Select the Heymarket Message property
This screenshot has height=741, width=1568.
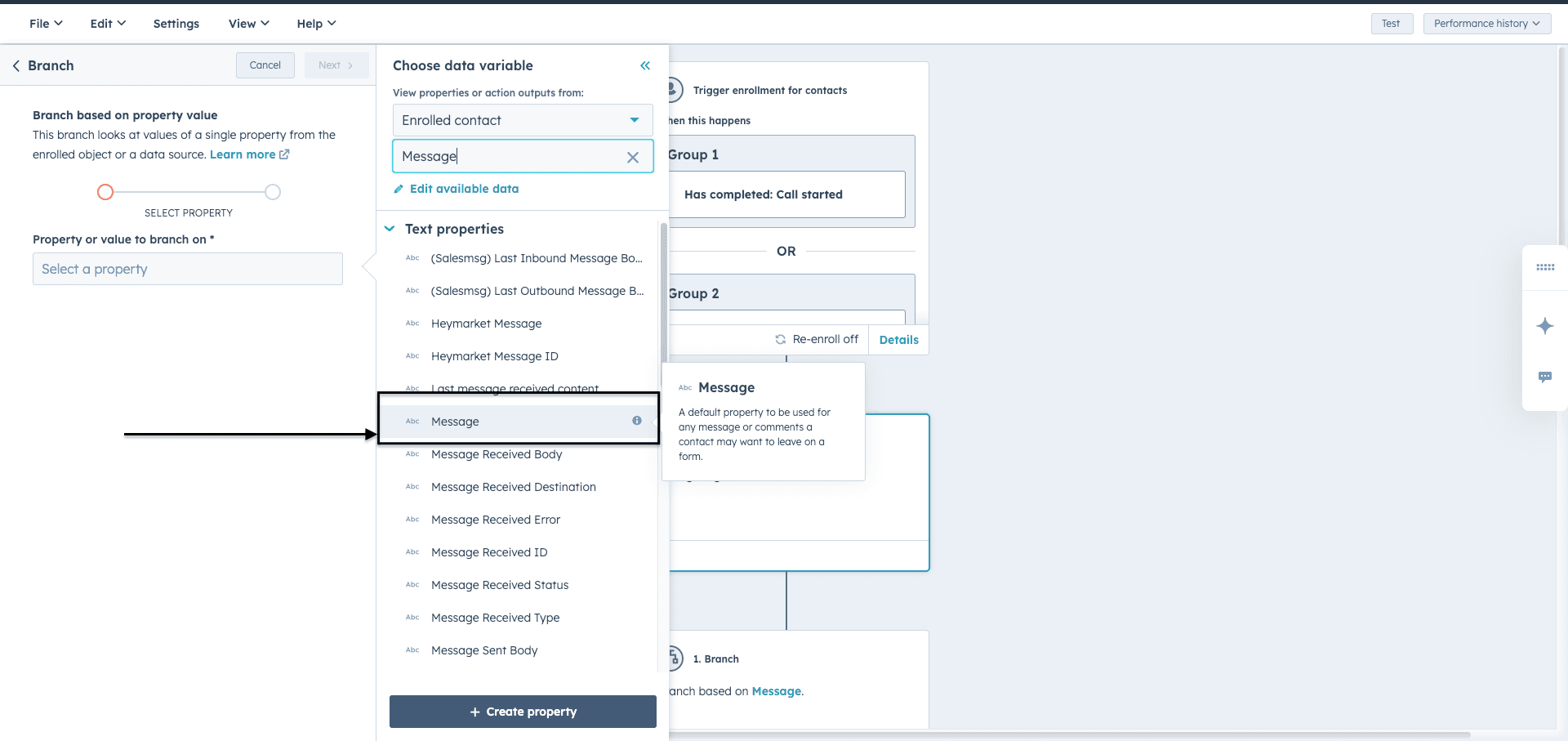coord(486,324)
